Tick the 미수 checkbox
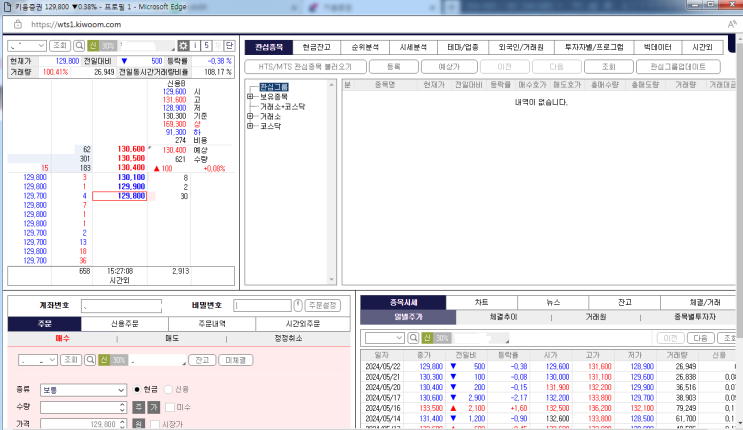 coord(170,407)
